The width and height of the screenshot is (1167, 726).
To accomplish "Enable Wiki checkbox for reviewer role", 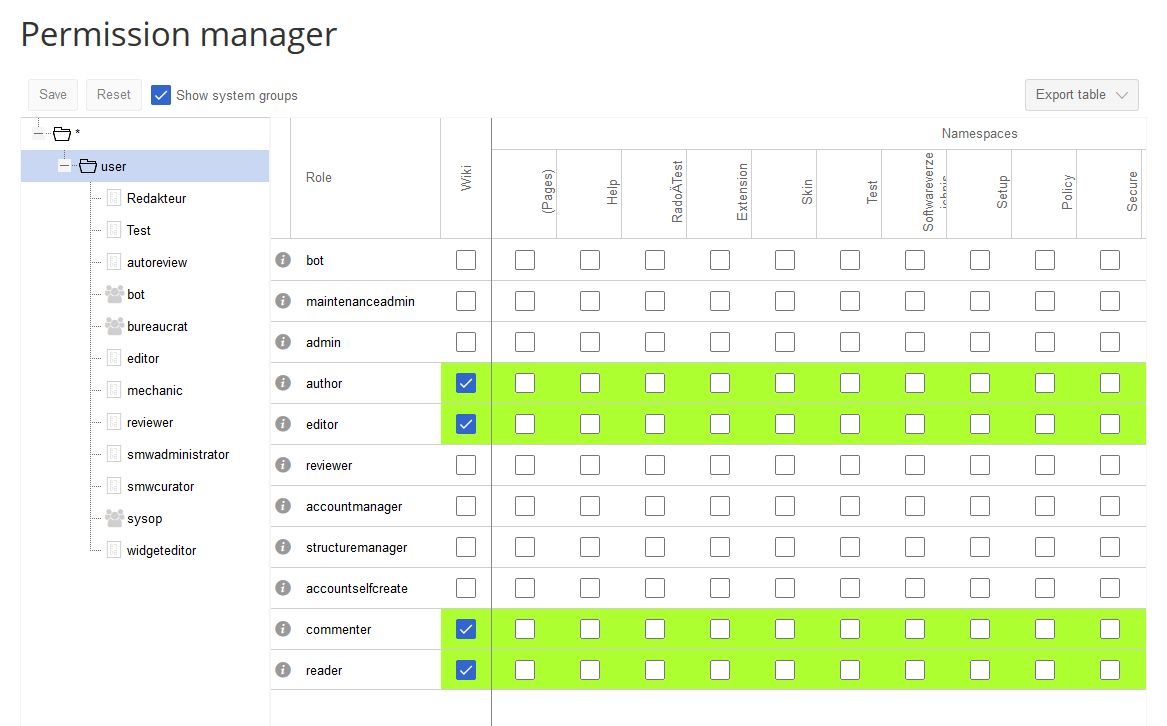I will [466, 465].
